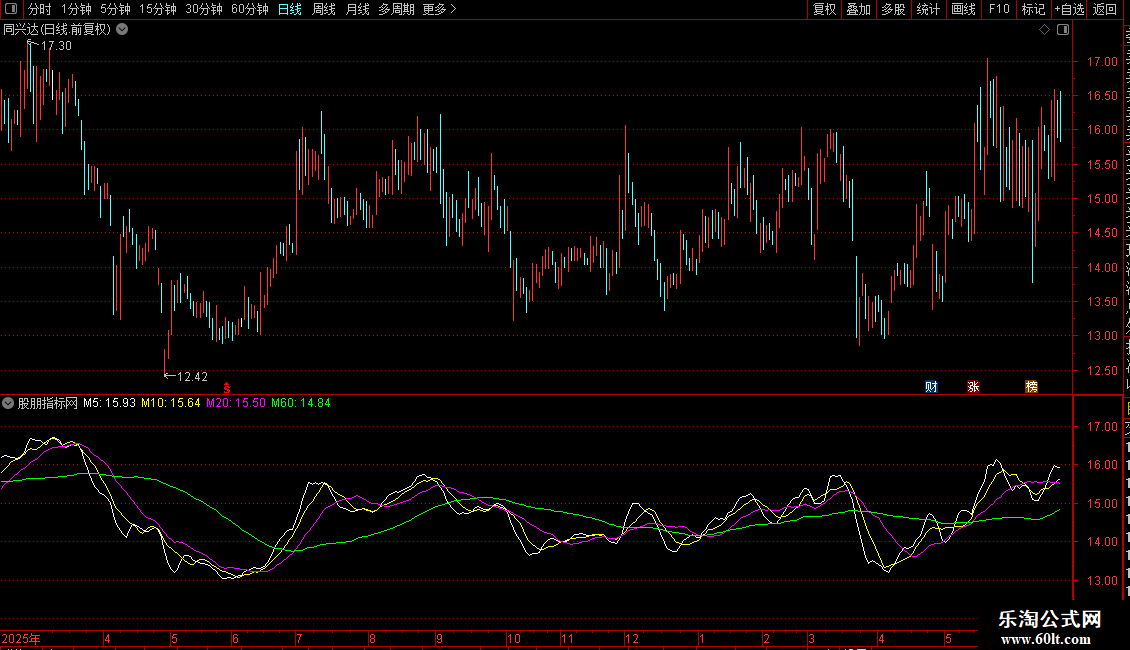
Task: Click the 17.00 label on main price axis
Action: pyautogui.click(x=1102, y=62)
